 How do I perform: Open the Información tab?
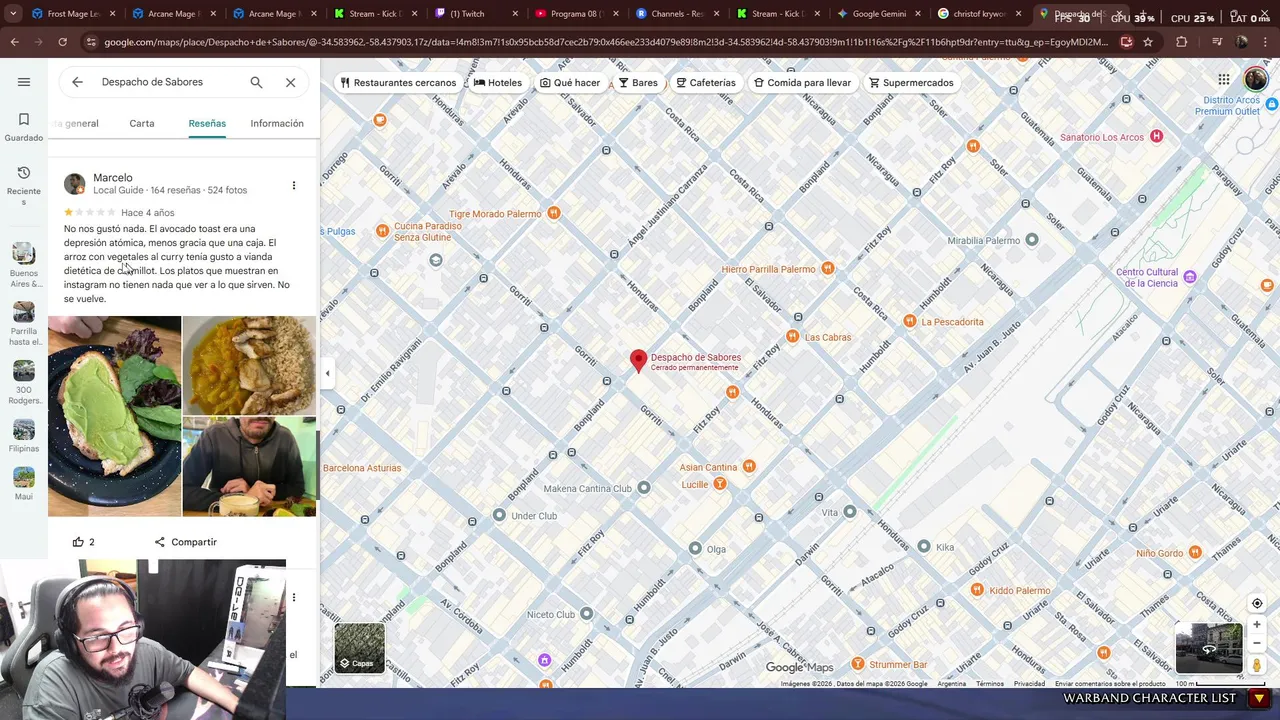(x=277, y=123)
